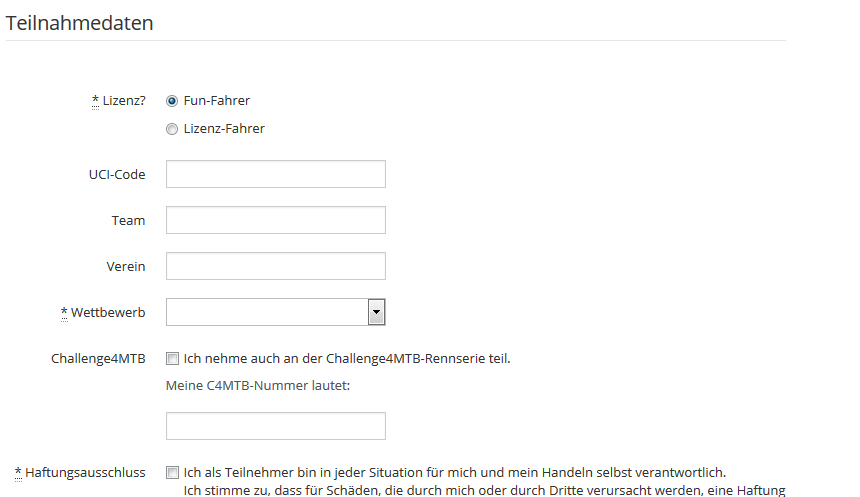
Task: Click the "Ich nehme auch an der Challenge4MTB-Rennserie teil" text
Action: tap(347, 358)
